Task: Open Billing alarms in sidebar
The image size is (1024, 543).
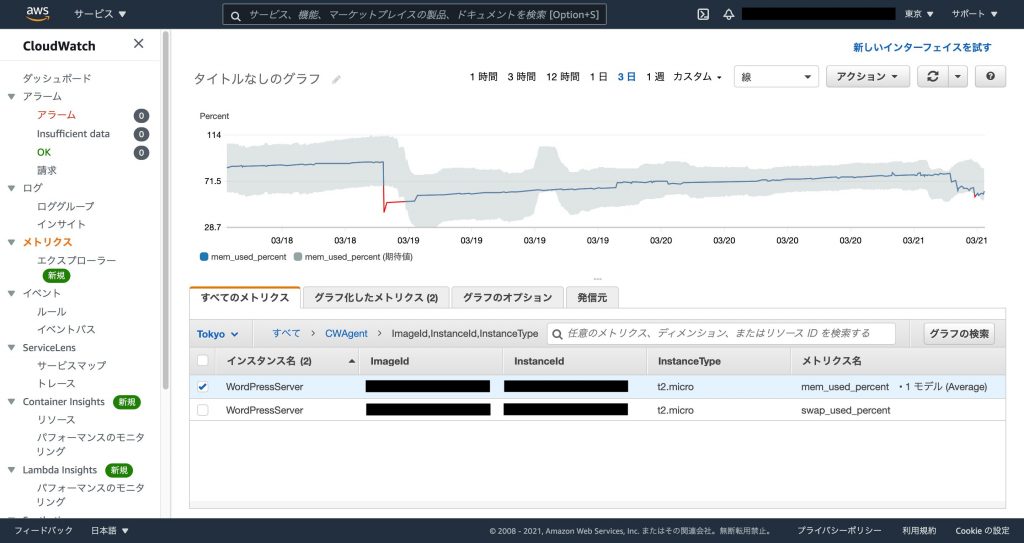Action: coord(46,170)
